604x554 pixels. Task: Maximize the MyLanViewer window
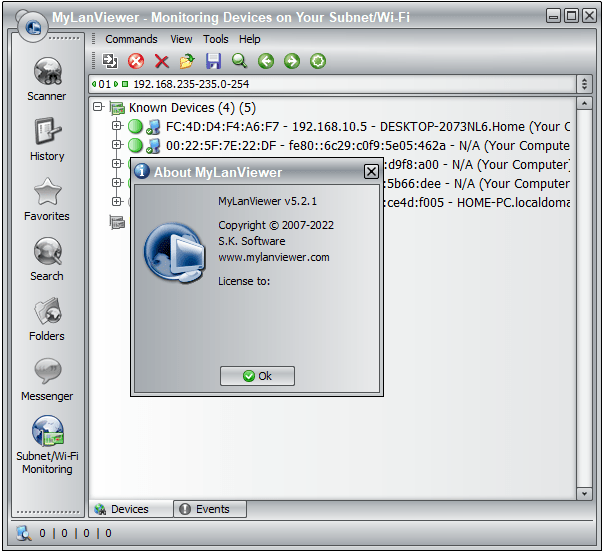coord(571,16)
